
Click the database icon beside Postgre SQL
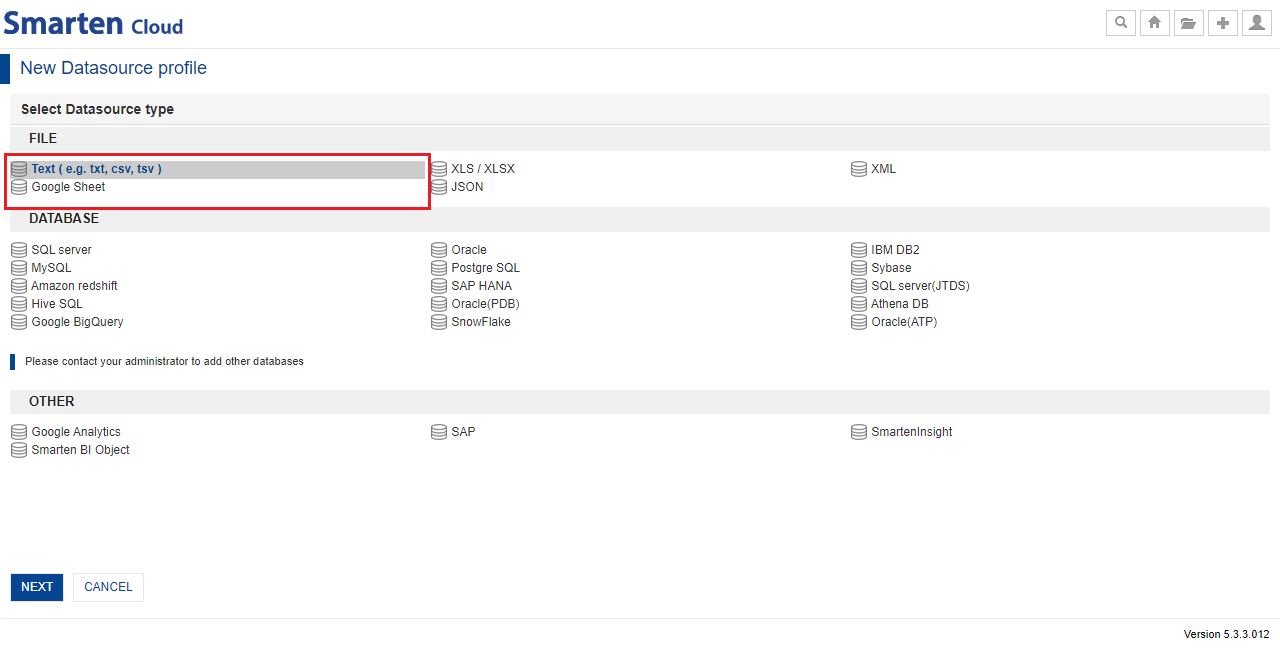click(439, 268)
